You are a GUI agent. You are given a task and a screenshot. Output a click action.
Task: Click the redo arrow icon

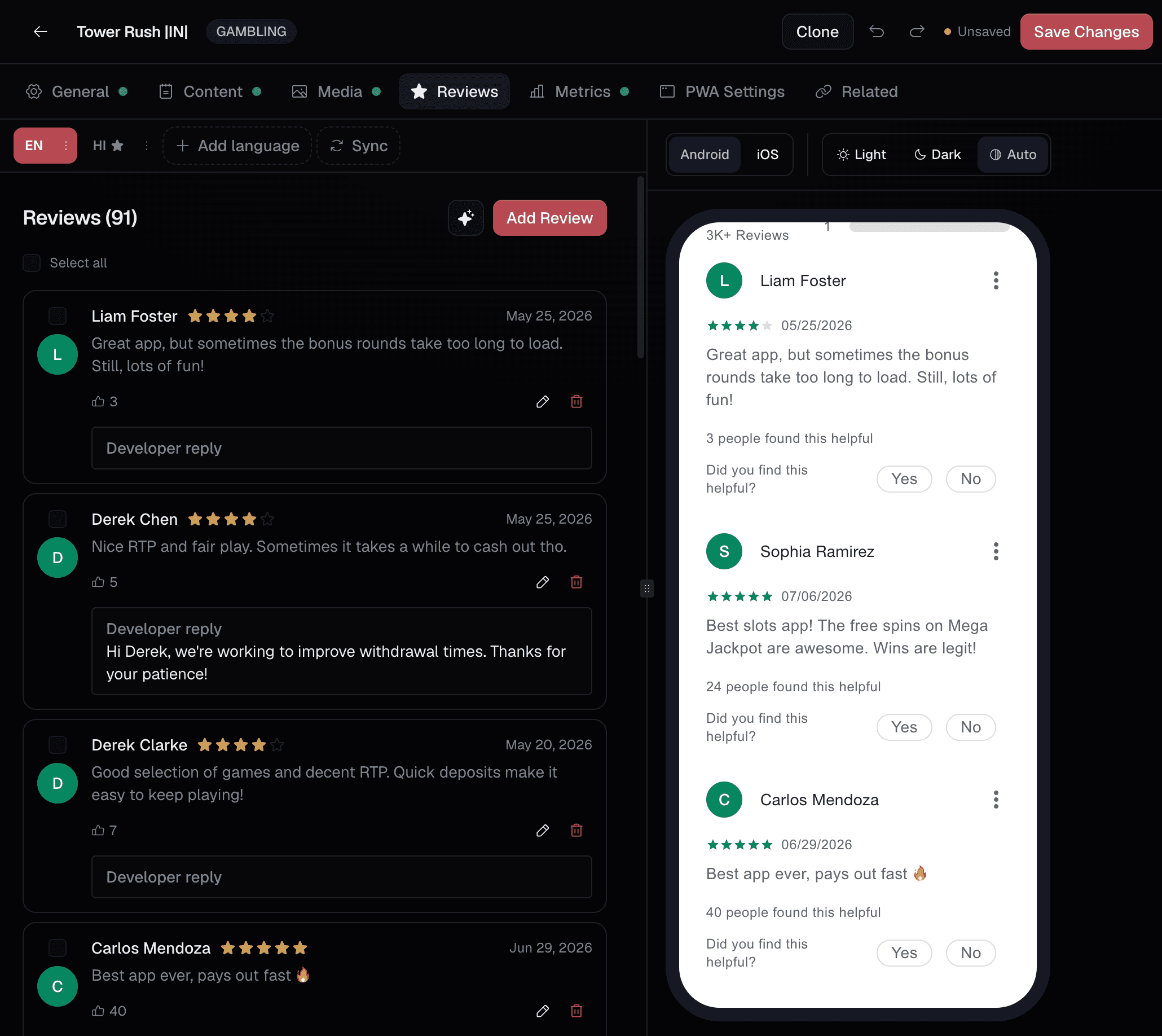click(x=917, y=32)
